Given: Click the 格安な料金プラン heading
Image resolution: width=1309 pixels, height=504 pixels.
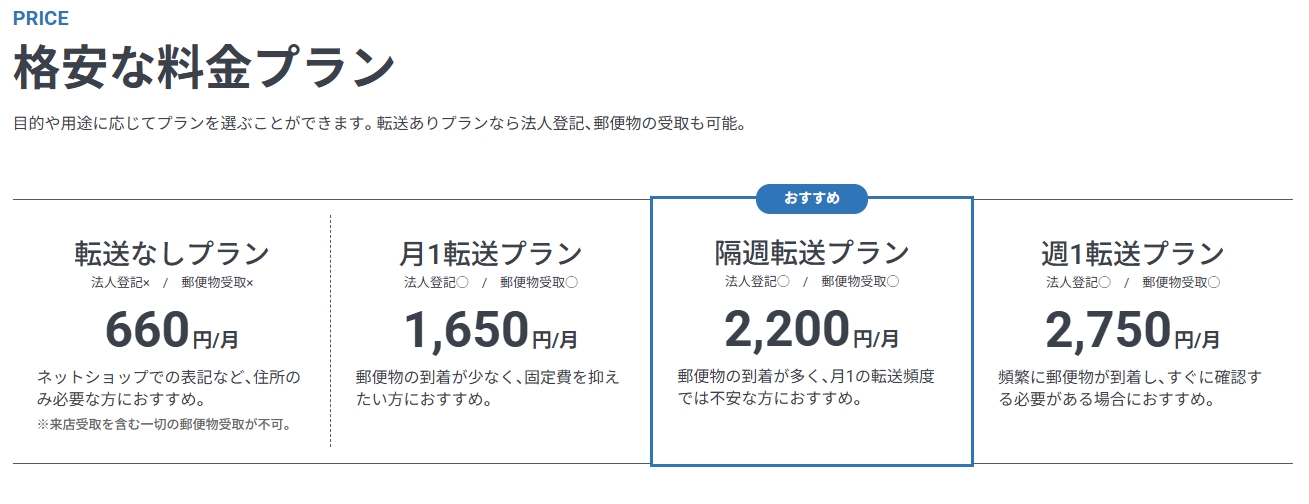Looking at the screenshot, I should (204, 68).
